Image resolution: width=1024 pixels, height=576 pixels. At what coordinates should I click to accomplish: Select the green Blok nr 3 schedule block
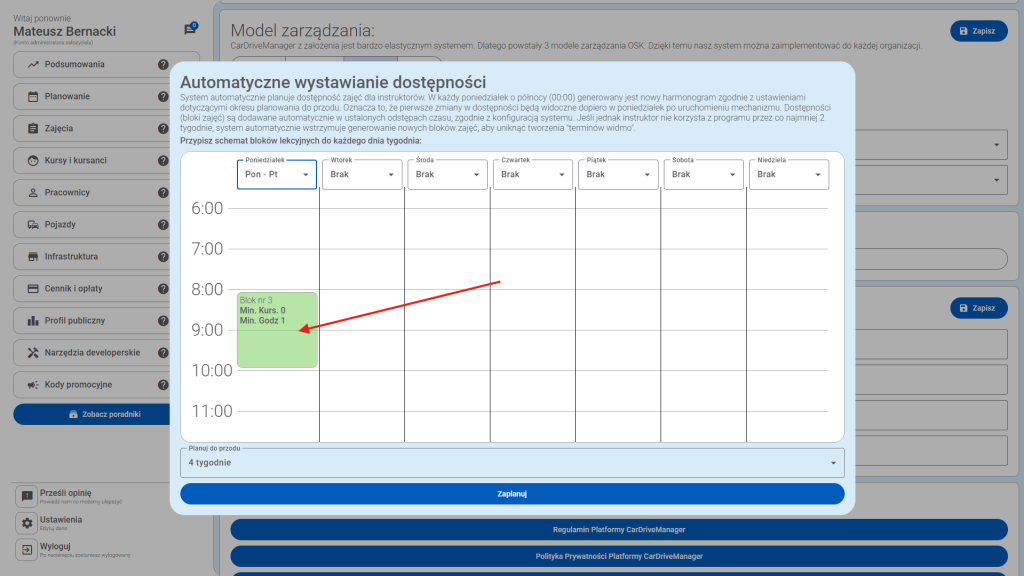tap(277, 330)
